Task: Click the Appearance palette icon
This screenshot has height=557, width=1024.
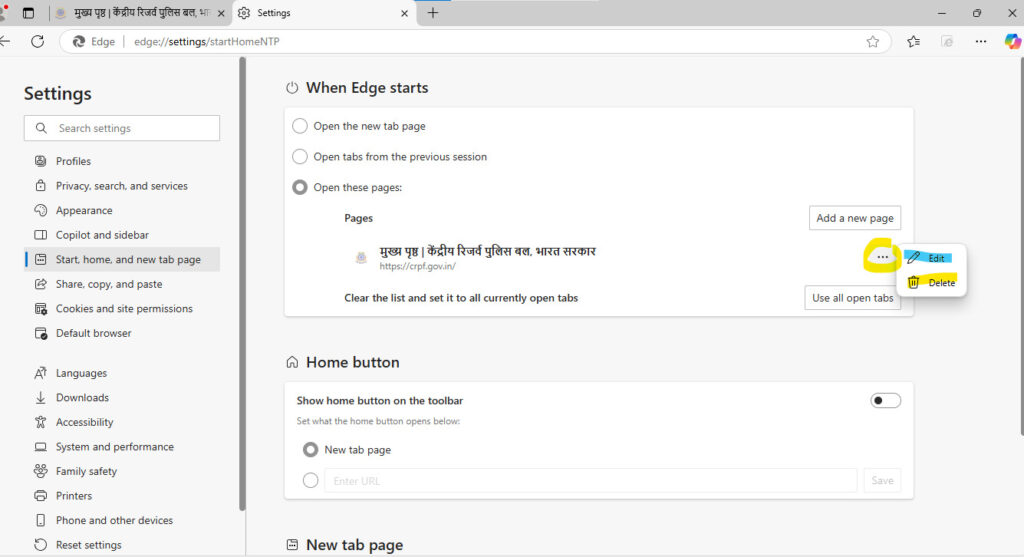Action: click(x=40, y=210)
